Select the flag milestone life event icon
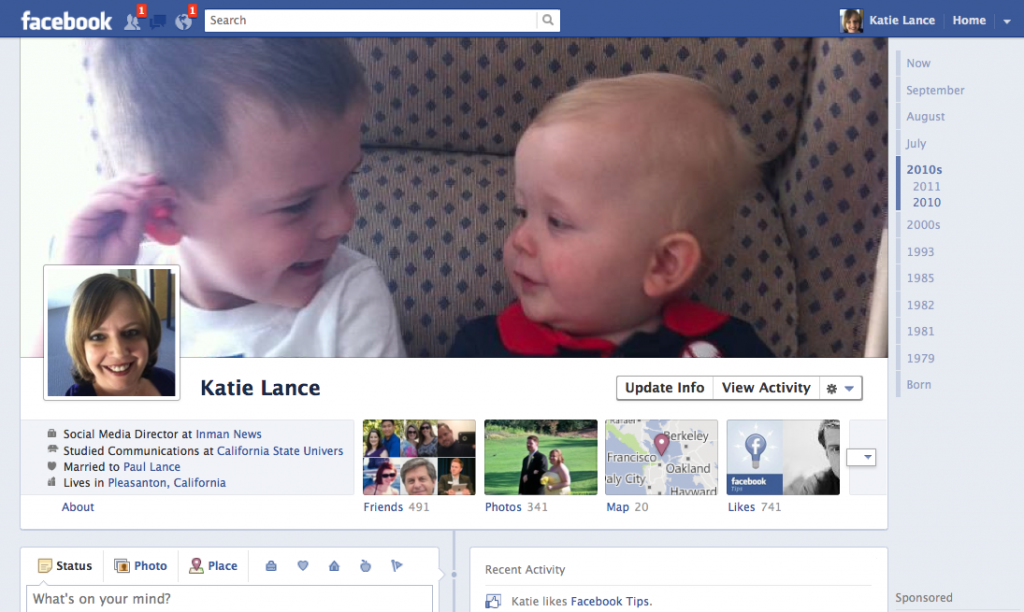Viewport: 1024px width, 612px height. pyautogui.click(x=397, y=566)
